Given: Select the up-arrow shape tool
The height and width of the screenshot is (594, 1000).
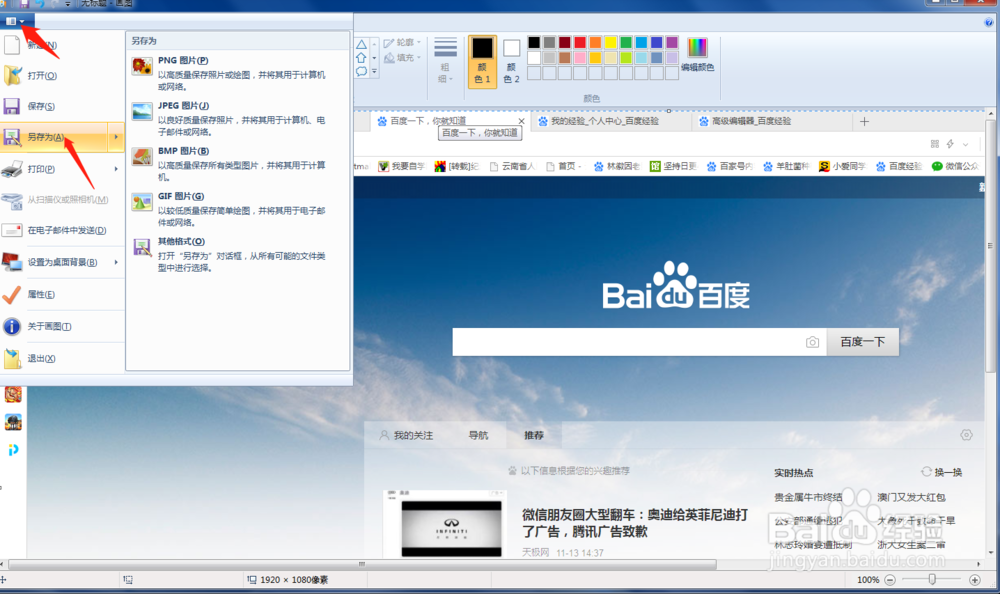Looking at the screenshot, I should [362, 59].
